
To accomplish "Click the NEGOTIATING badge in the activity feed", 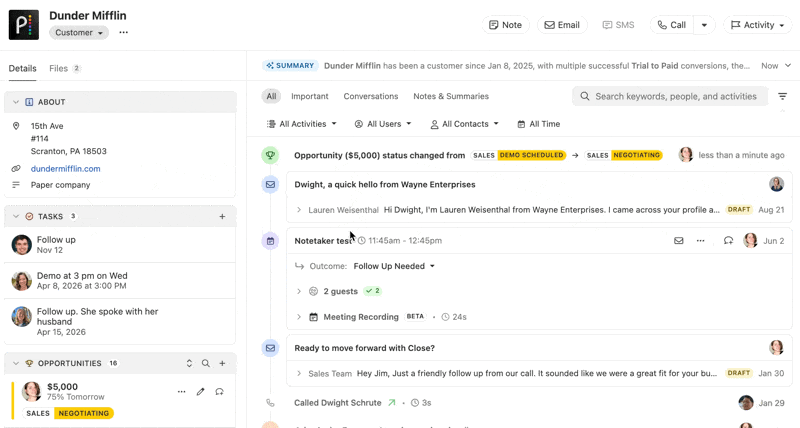I will tap(636, 155).
